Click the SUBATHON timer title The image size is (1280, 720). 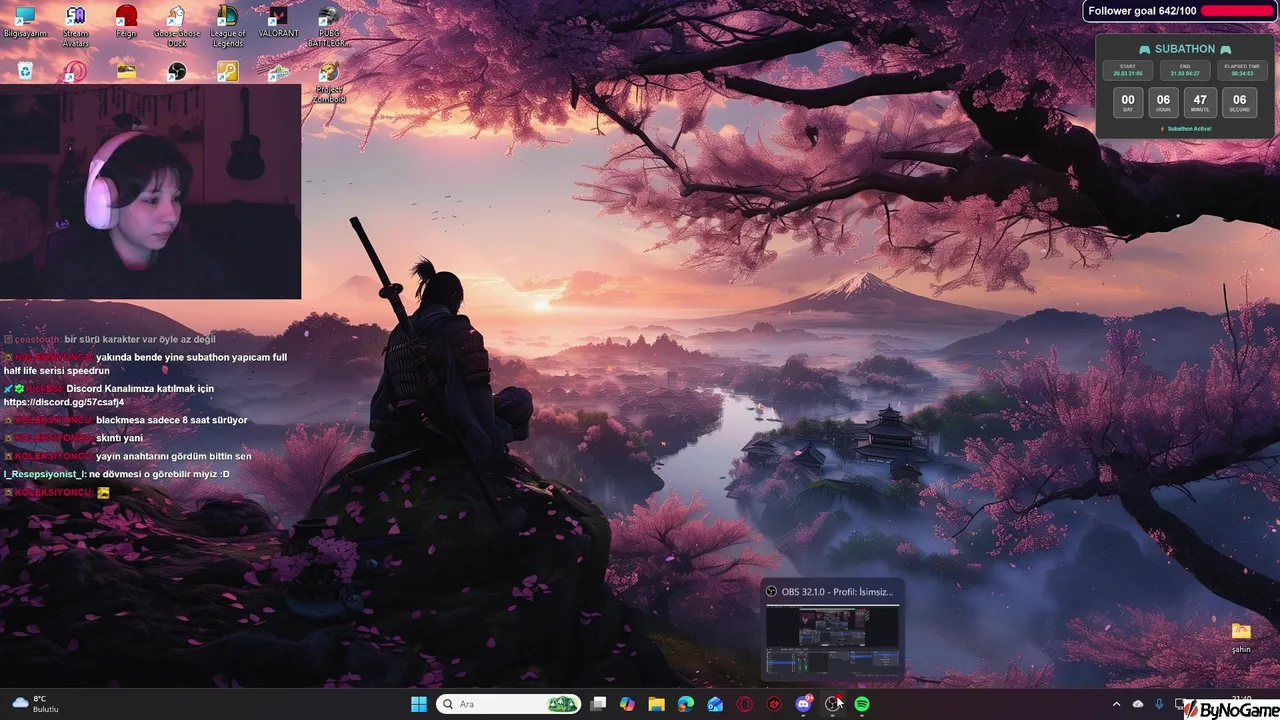click(x=1185, y=49)
